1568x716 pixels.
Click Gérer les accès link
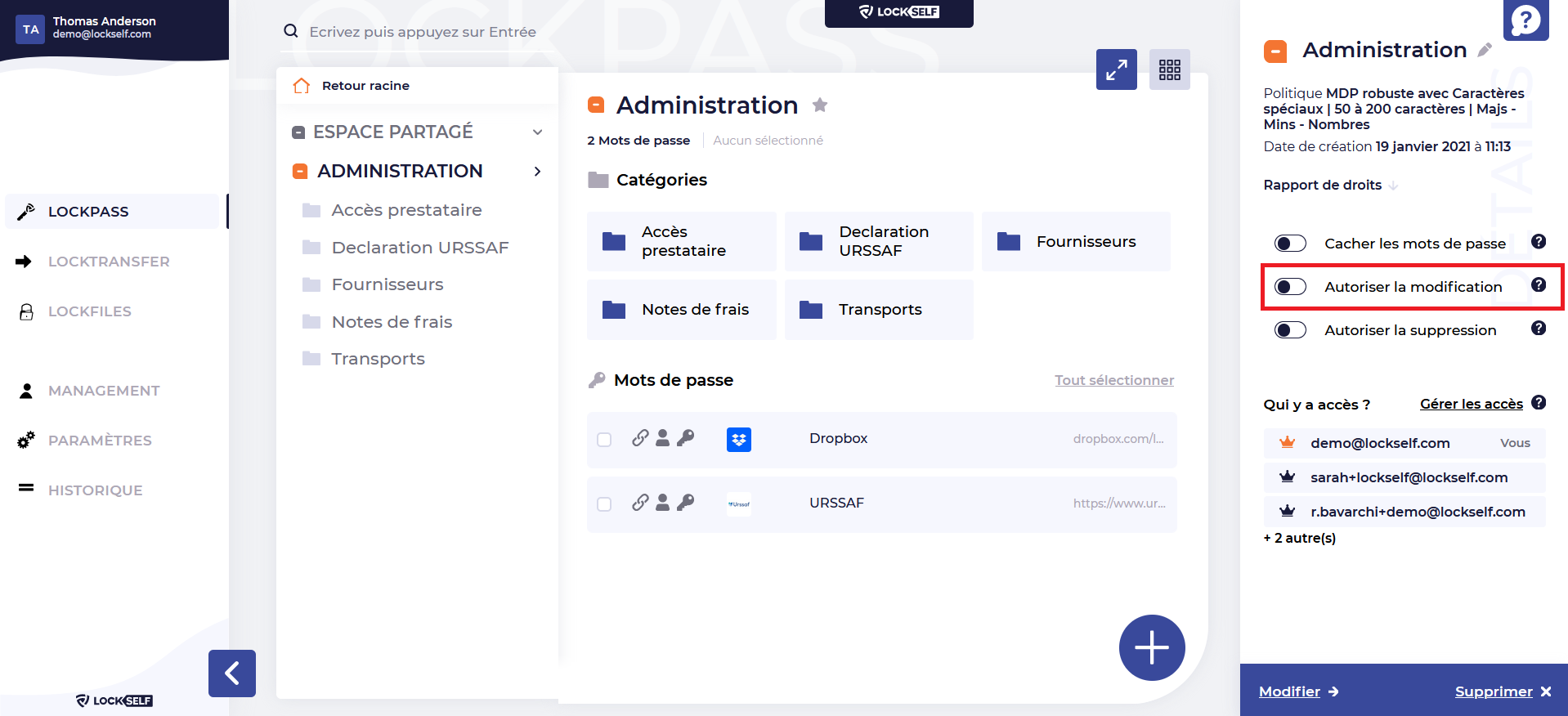click(x=1471, y=404)
